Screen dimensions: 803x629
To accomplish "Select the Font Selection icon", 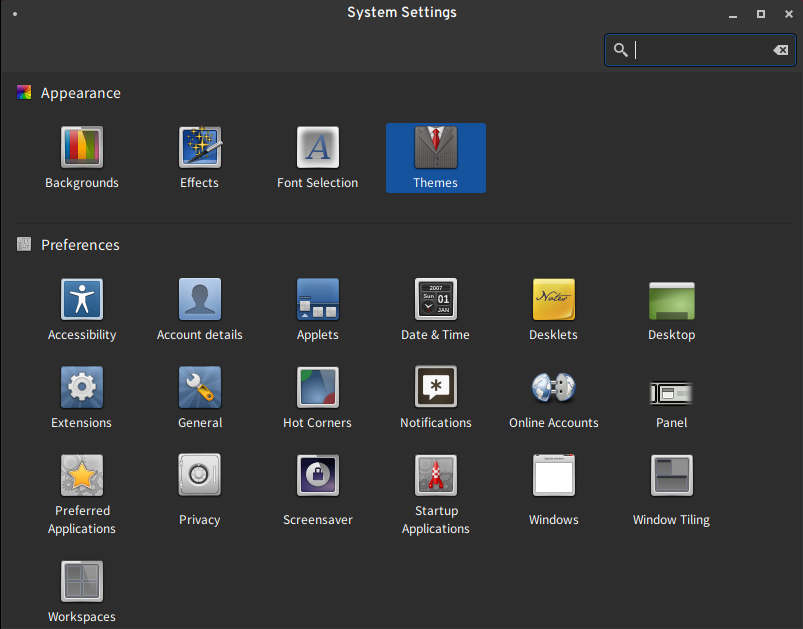I will [x=317, y=148].
